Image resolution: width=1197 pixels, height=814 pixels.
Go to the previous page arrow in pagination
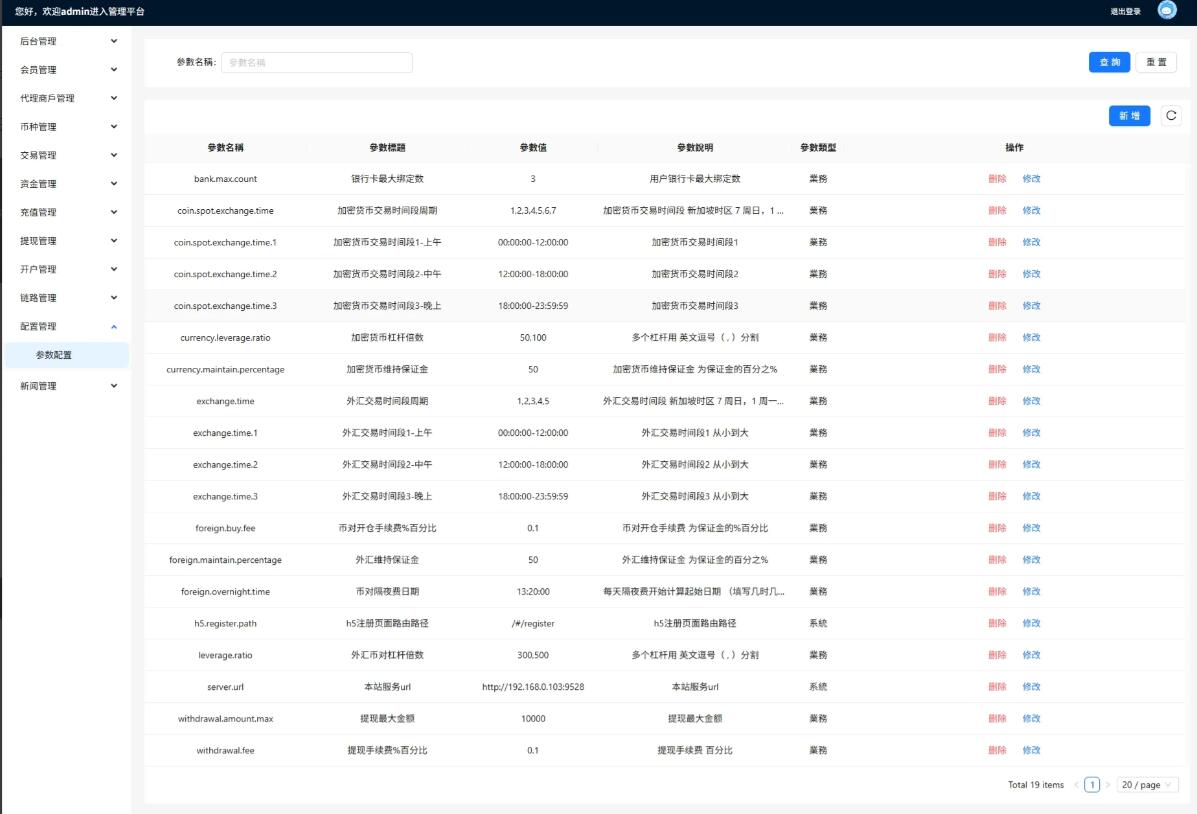point(1076,785)
